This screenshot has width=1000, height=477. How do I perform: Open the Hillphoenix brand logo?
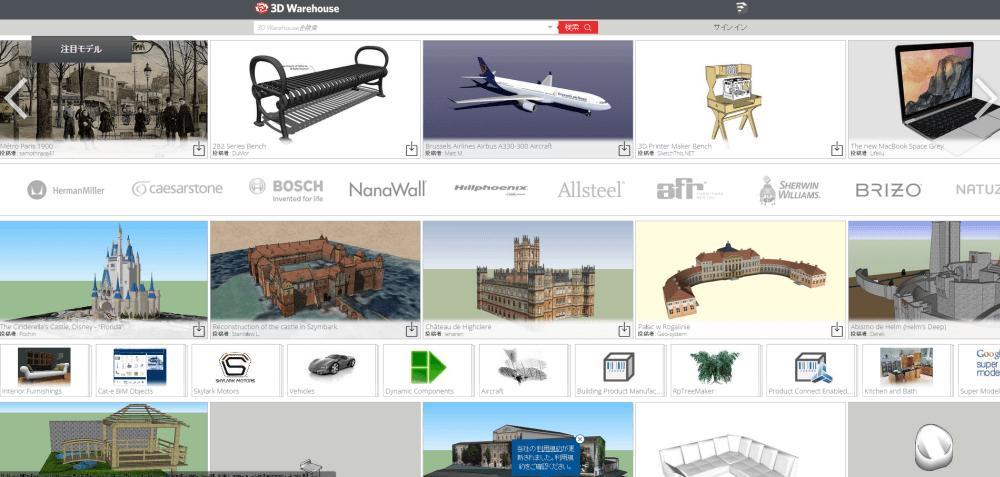pos(491,189)
